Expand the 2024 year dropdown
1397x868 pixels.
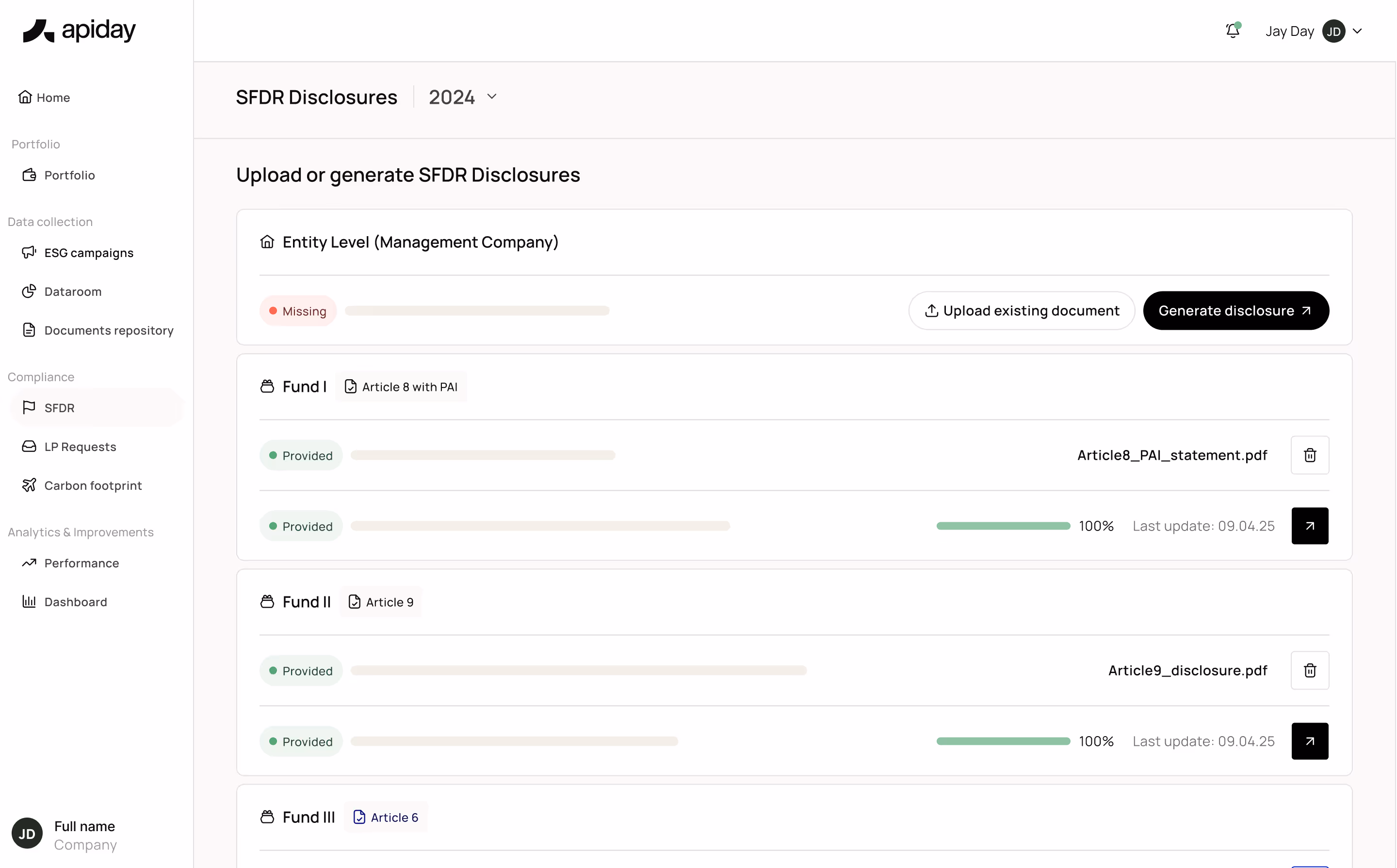click(x=463, y=97)
